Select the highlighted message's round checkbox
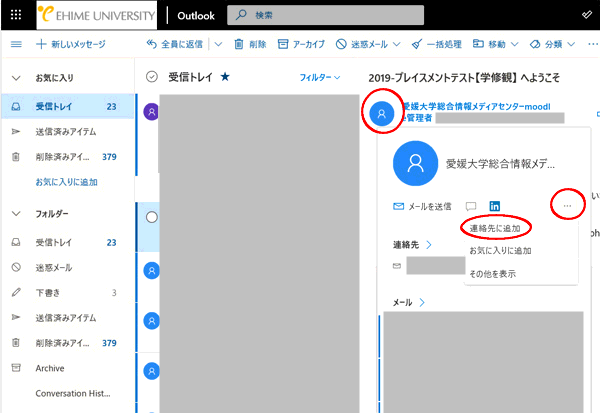The width and height of the screenshot is (600, 413). click(152, 217)
